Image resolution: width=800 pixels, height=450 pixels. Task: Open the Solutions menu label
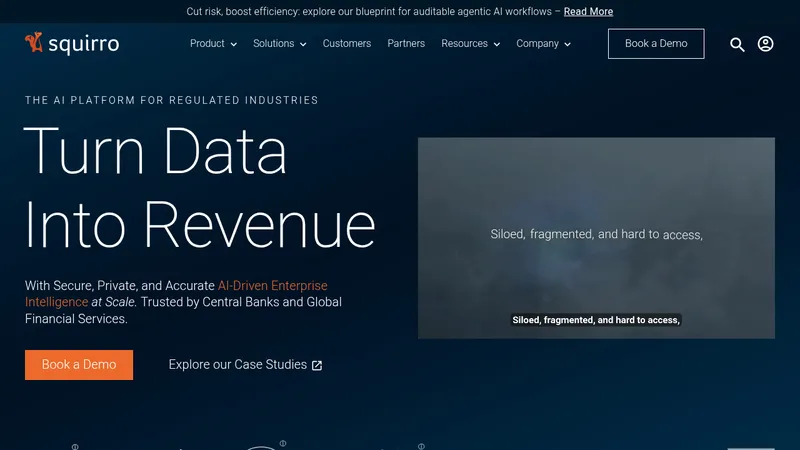point(273,43)
